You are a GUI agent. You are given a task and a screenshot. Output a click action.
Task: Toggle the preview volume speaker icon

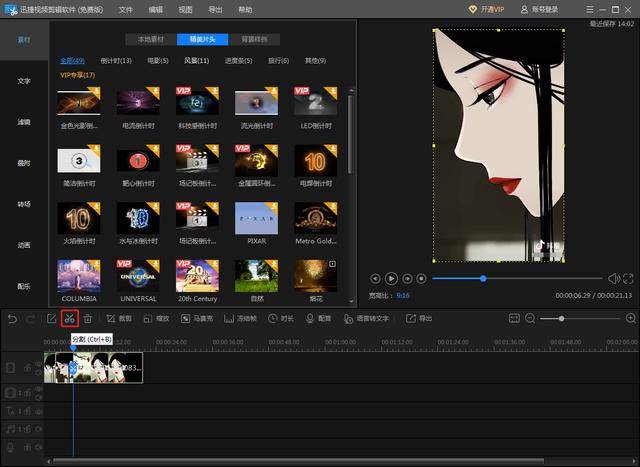pos(613,278)
